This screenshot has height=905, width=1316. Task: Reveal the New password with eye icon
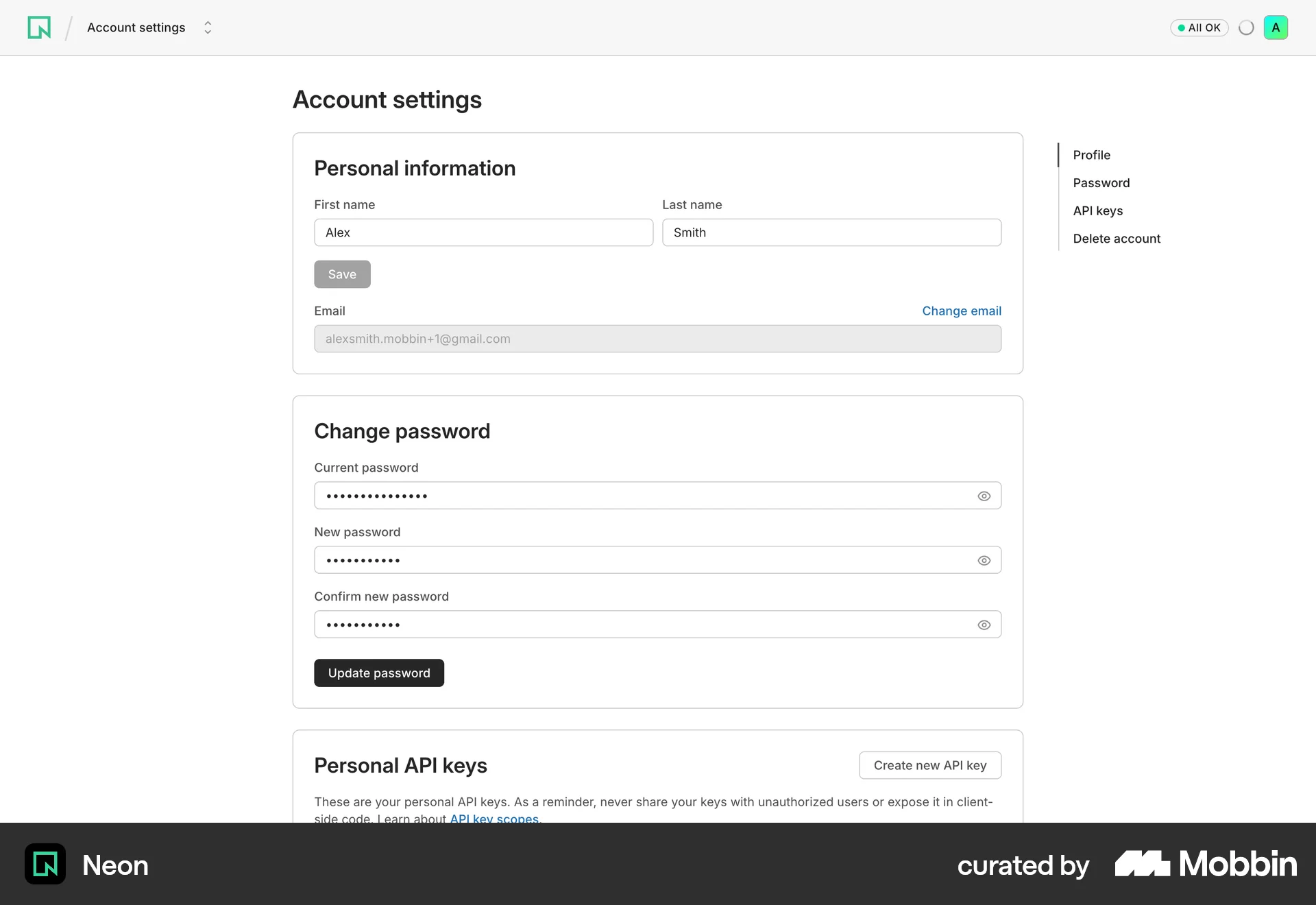pyautogui.click(x=984, y=560)
